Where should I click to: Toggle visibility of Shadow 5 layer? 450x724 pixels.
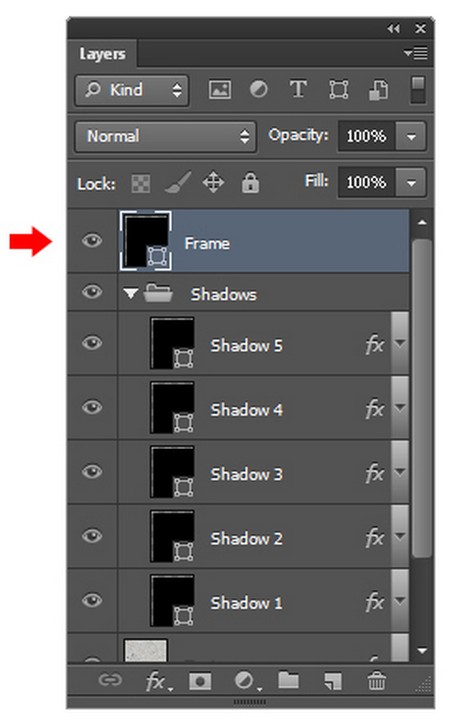92,343
